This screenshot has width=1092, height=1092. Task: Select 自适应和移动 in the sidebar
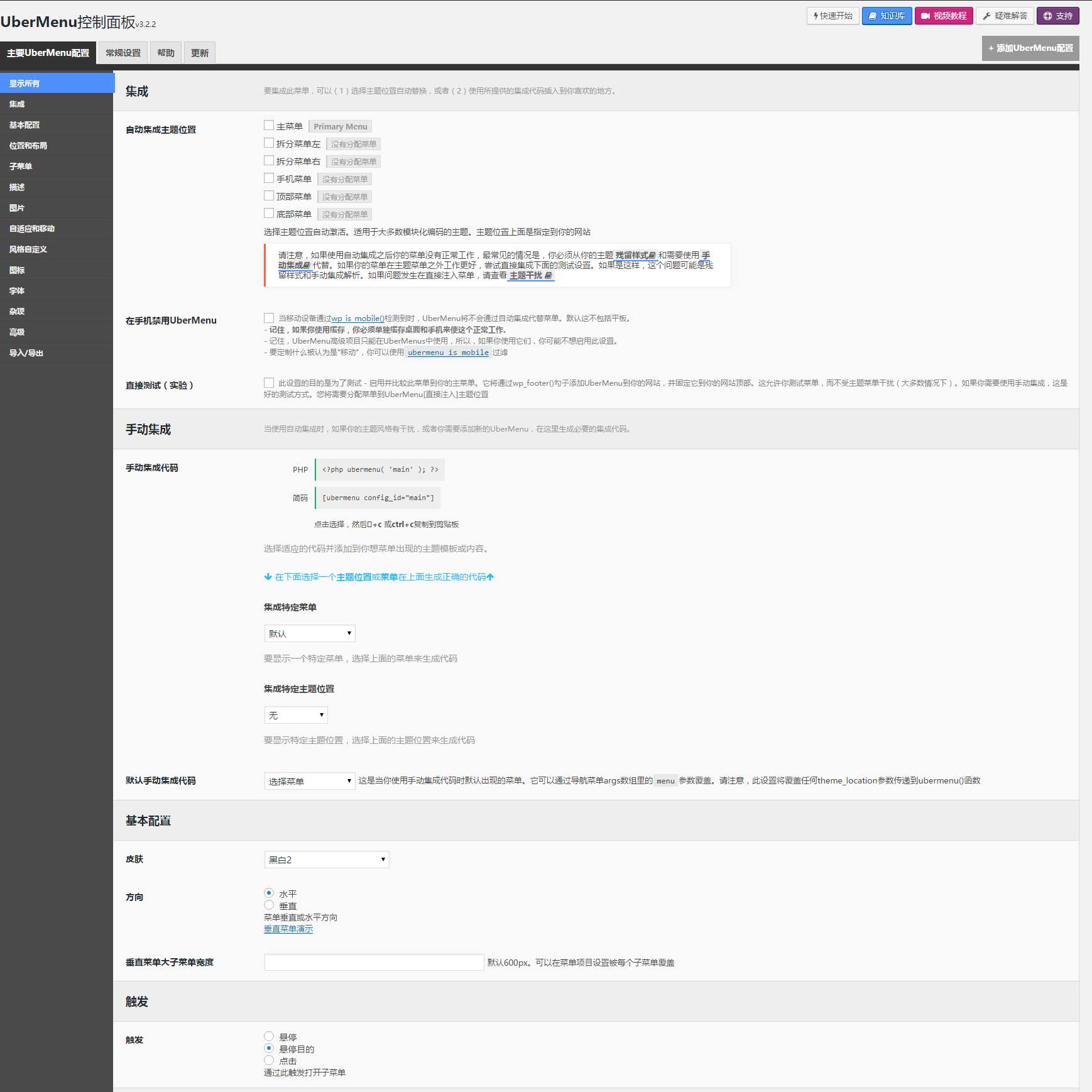click(57, 228)
